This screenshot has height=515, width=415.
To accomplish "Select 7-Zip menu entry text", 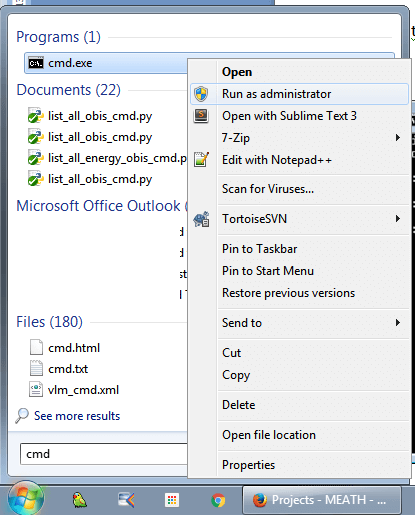I will tap(236, 138).
